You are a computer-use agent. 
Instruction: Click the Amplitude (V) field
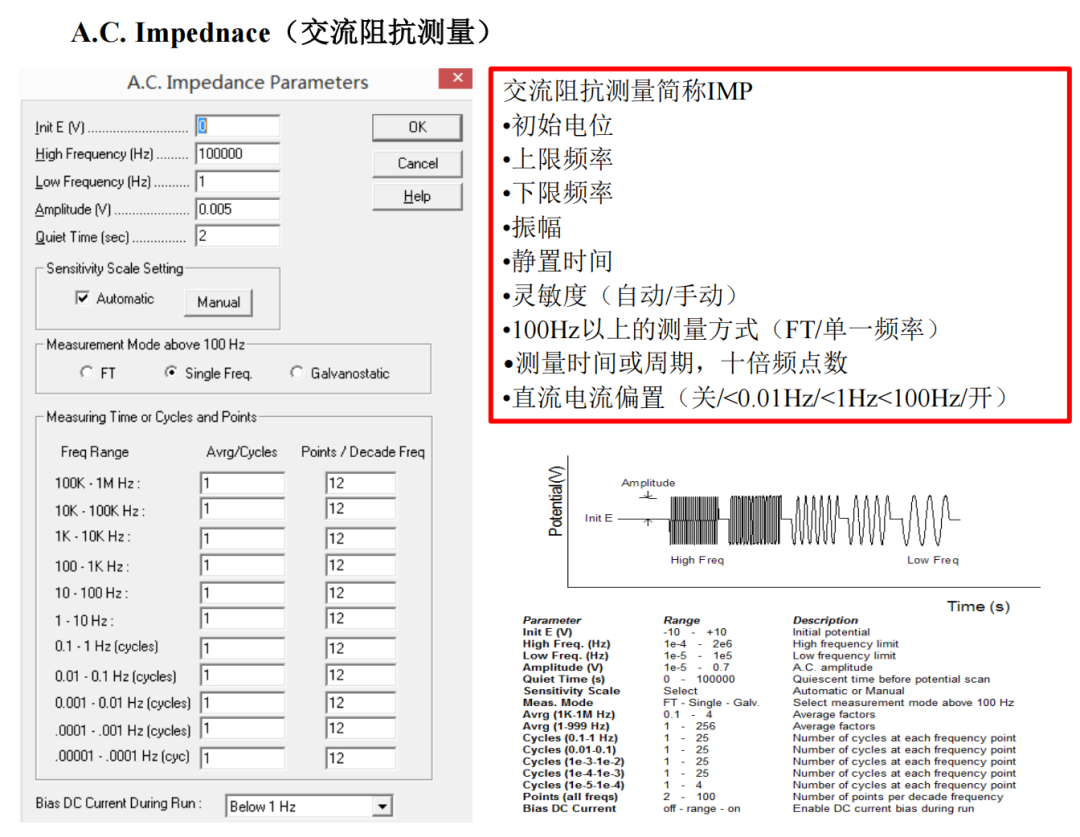(237, 209)
